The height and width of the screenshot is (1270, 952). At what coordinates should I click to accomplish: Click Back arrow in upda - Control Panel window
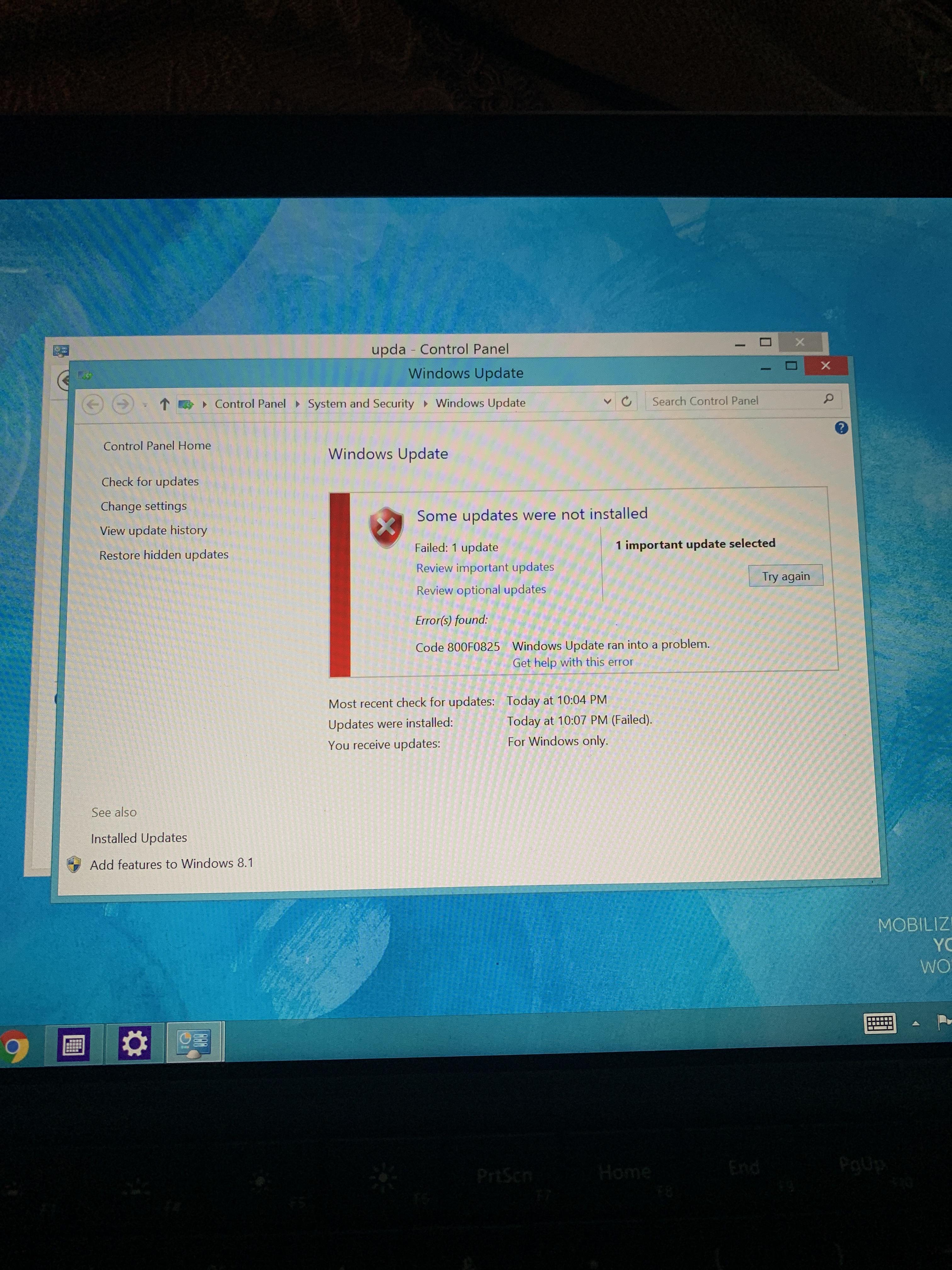64,380
